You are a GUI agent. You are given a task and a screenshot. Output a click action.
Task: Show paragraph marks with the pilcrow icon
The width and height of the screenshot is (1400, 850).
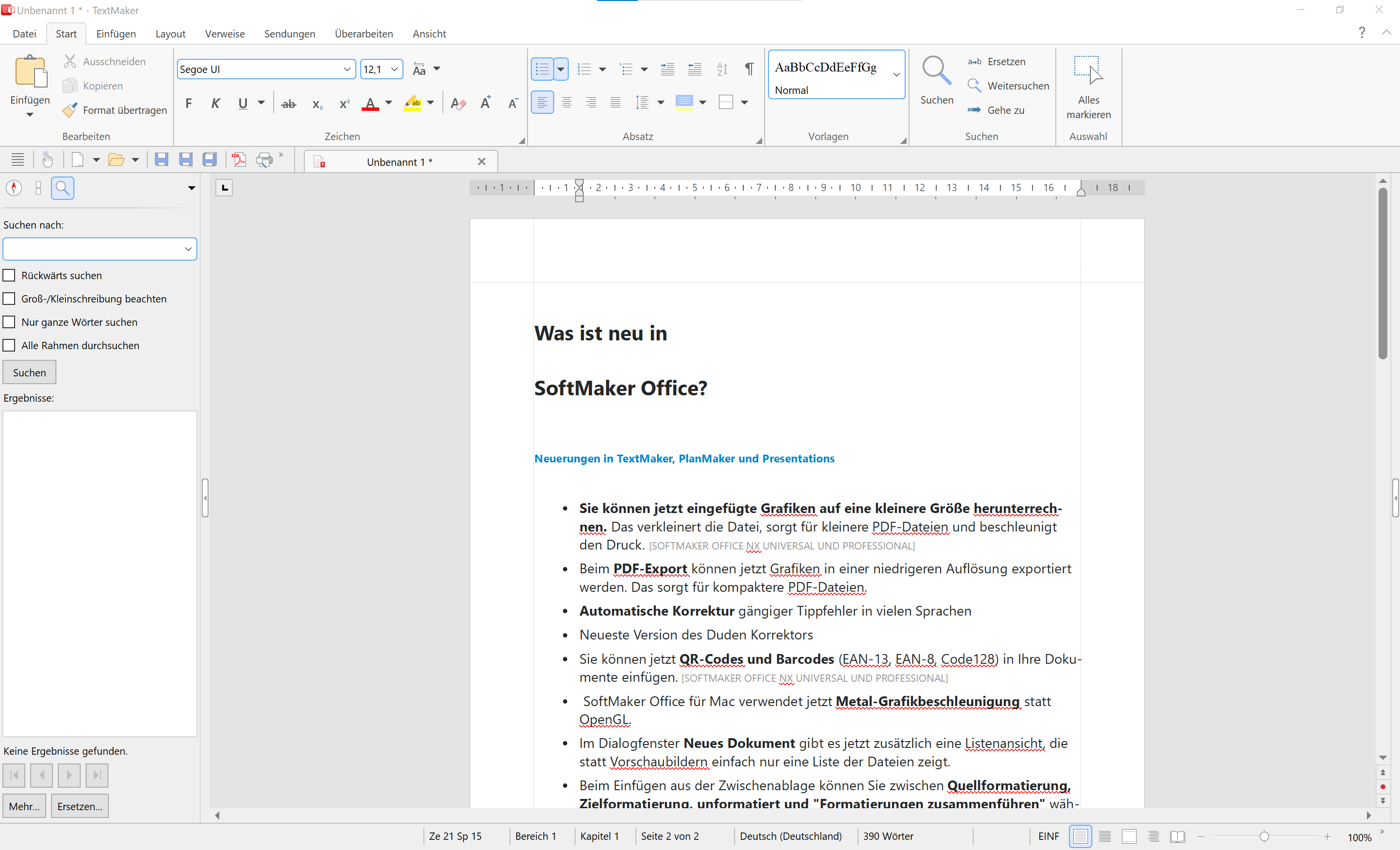click(749, 69)
